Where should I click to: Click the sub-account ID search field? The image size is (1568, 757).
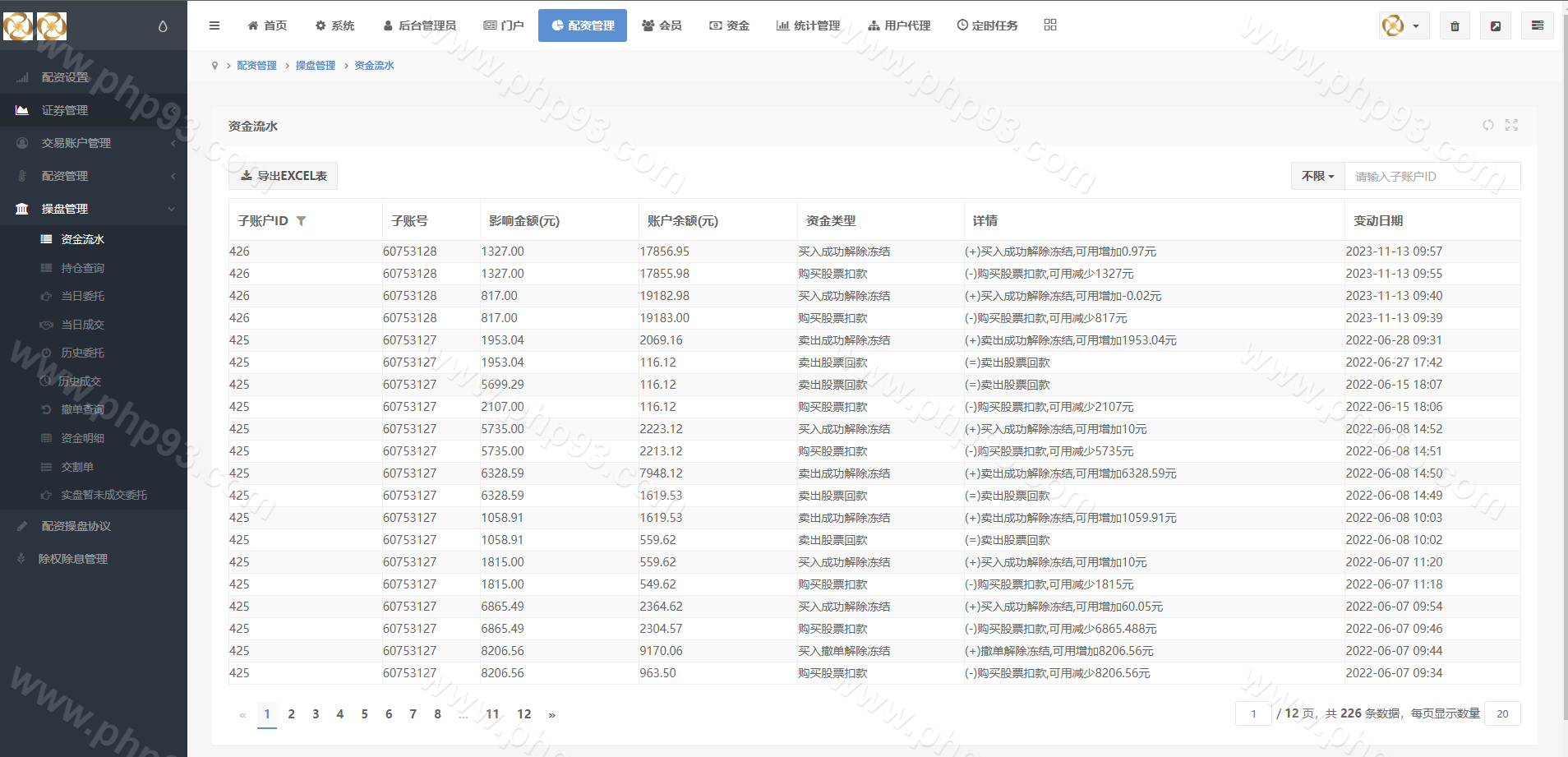(x=1431, y=176)
